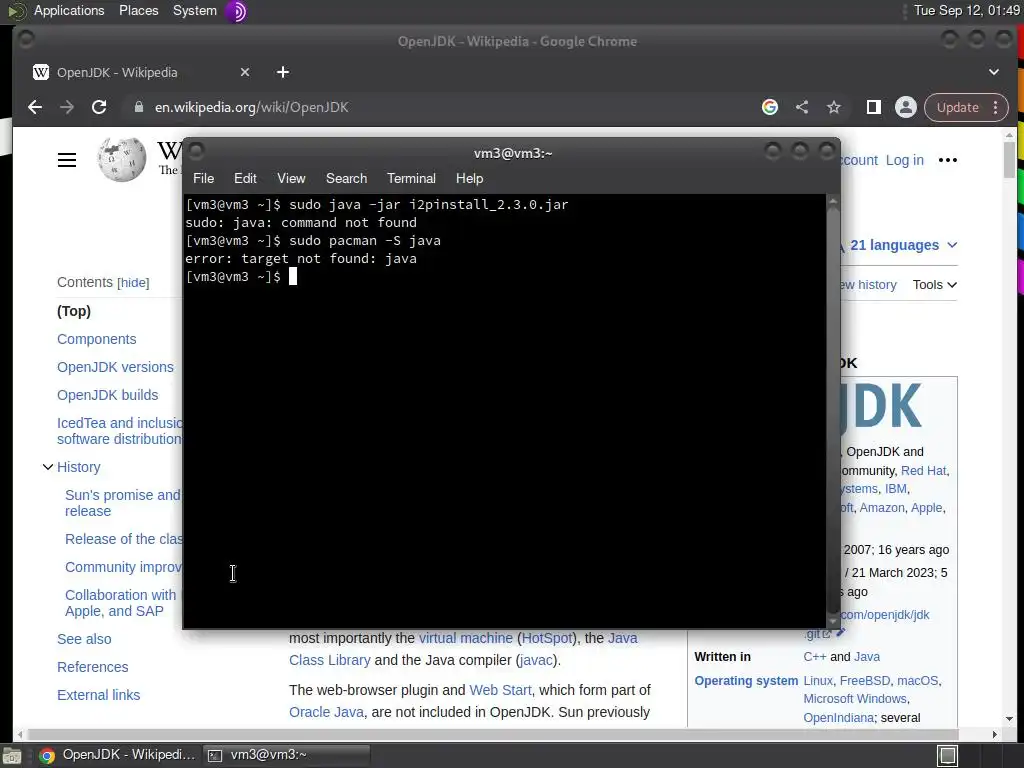Click the Log in link
The height and width of the screenshot is (768, 1024).
(x=904, y=160)
